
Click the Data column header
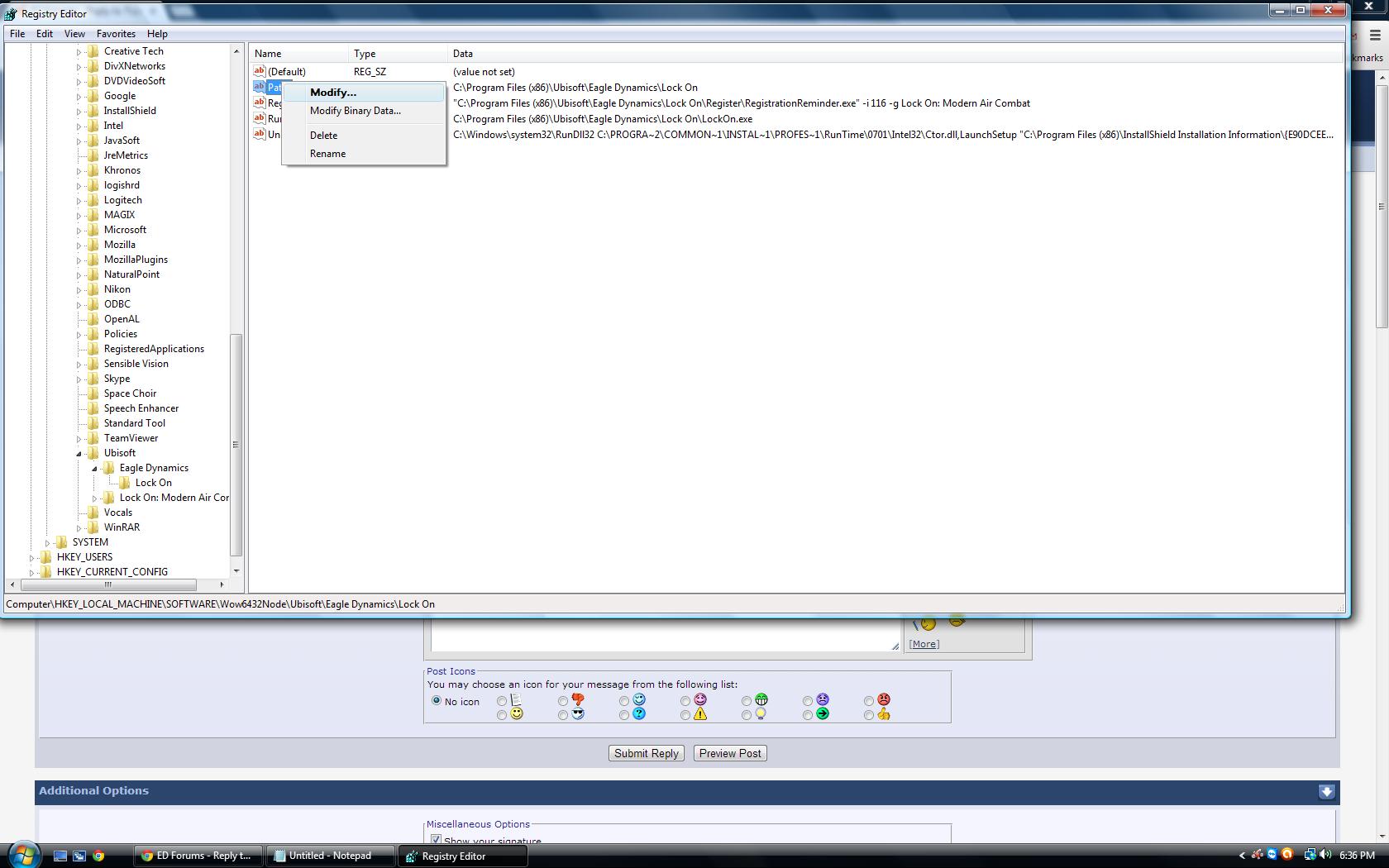tap(895, 54)
